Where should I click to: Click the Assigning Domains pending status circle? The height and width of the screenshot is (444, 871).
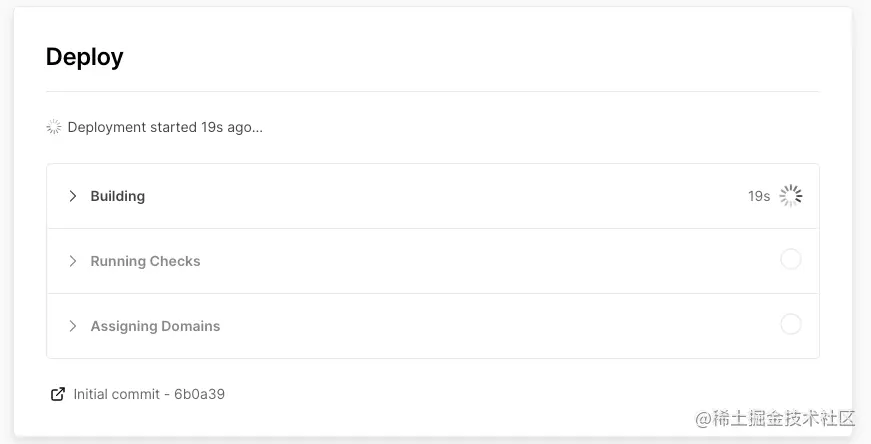tap(790, 325)
